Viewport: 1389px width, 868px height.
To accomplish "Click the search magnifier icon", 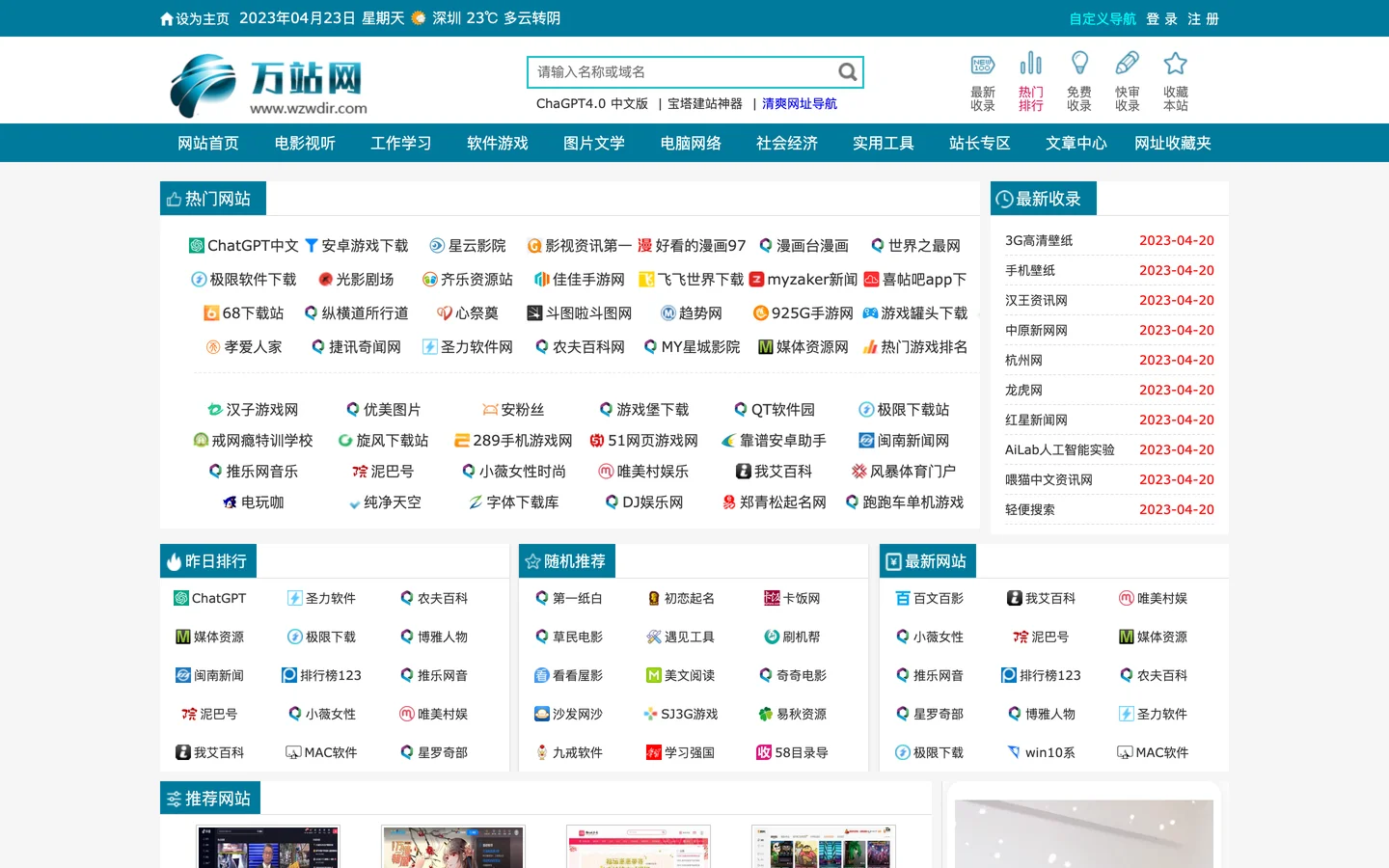I will 847,71.
